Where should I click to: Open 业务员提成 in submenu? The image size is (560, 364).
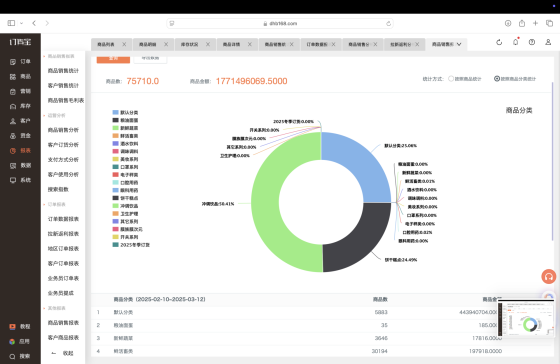pyautogui.click(x=61, y=293)
